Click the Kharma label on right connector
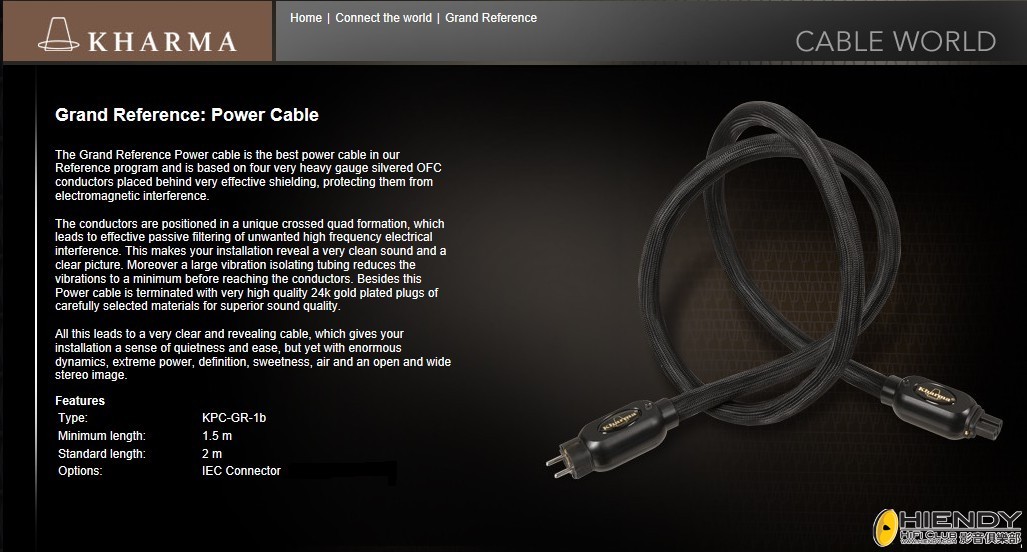This screenshot has width=1027, height=553. tap(935, 394)
